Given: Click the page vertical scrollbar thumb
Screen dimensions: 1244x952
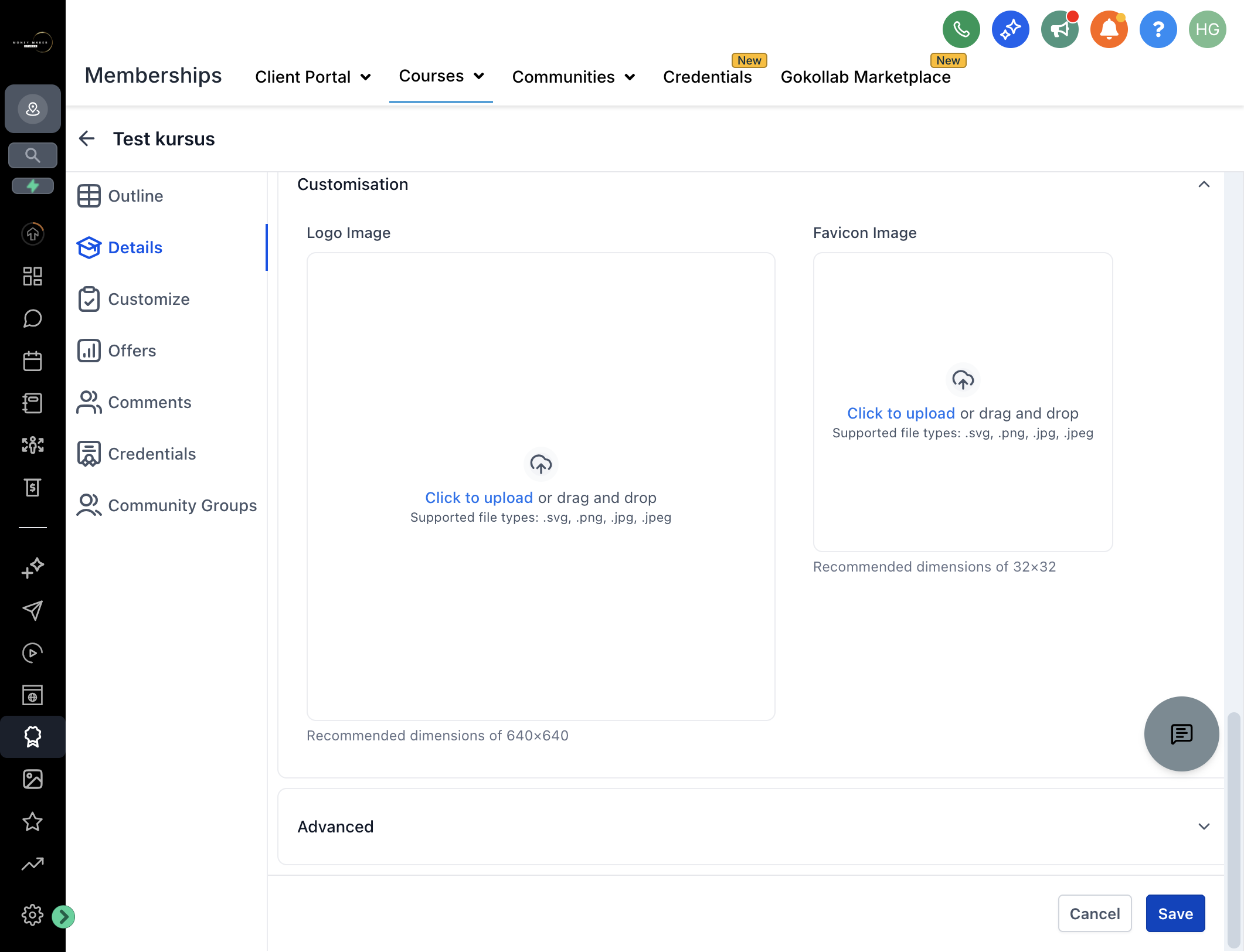Looking at the screenshot, I should click(x=1233, y=829).
